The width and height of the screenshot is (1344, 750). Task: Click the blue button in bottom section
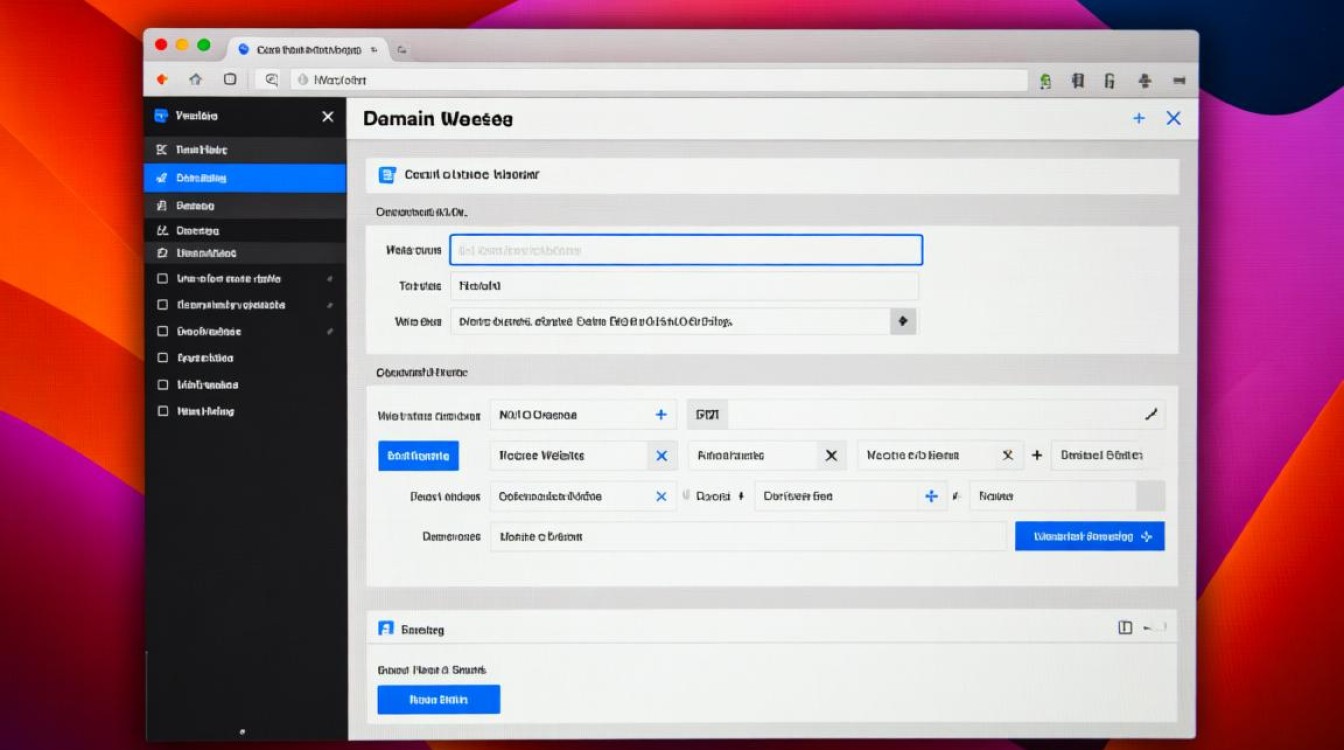click(438, 699)
